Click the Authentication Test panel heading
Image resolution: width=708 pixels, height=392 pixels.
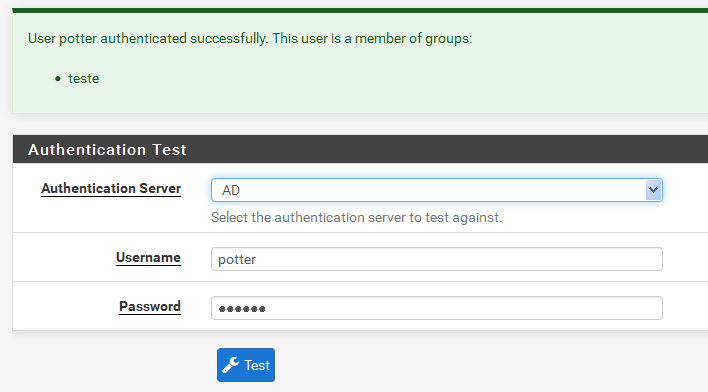107,149
